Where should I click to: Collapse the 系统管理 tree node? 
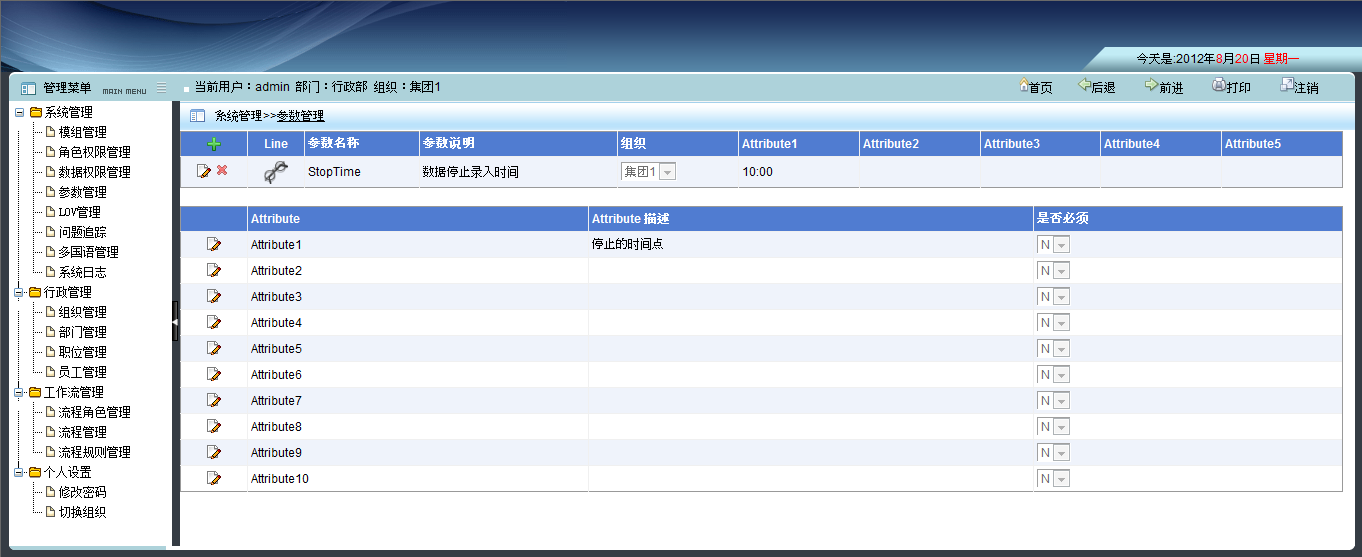point(19,112)
